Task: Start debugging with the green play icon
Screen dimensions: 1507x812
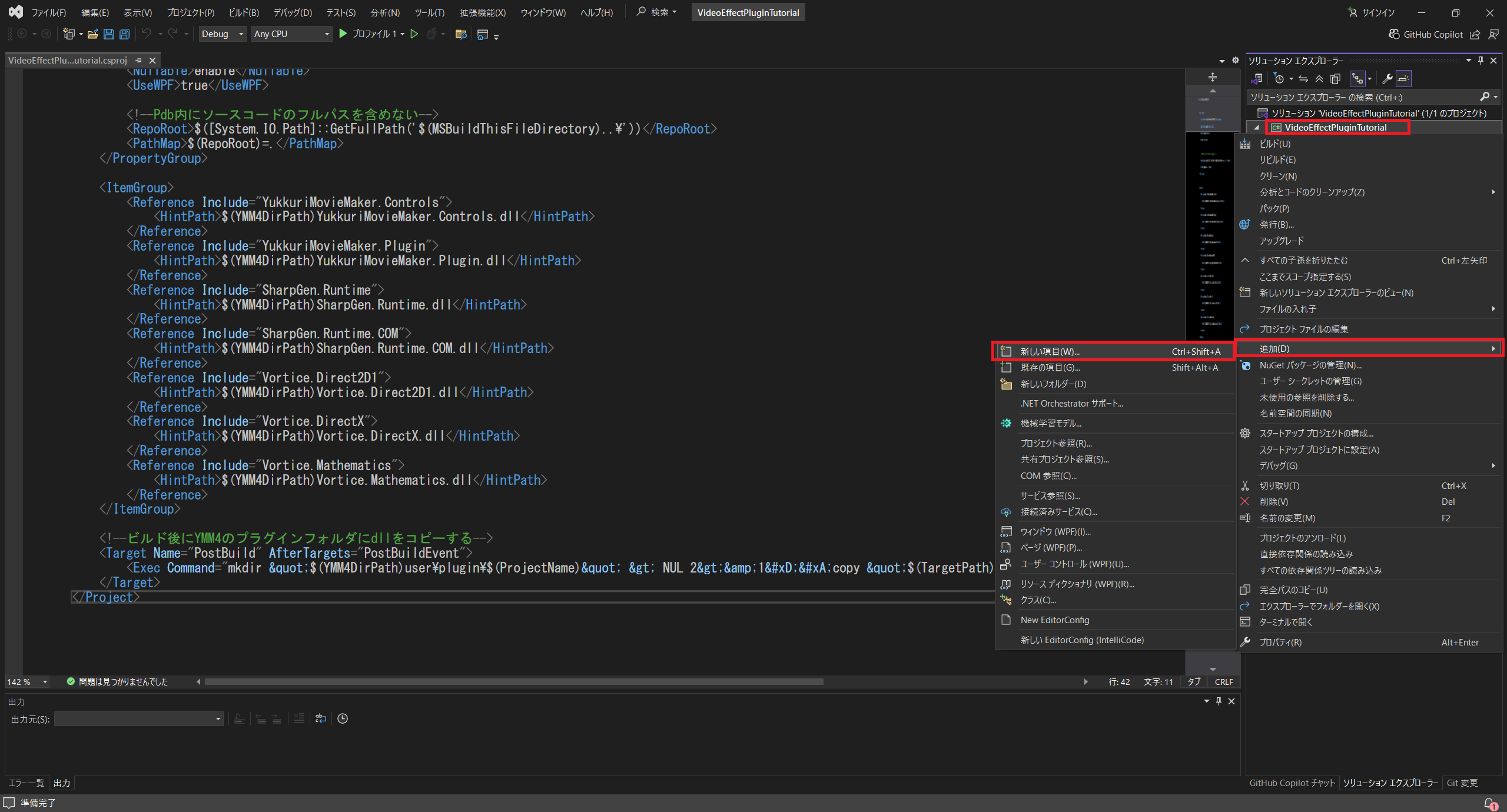Action: coord(343,34)
